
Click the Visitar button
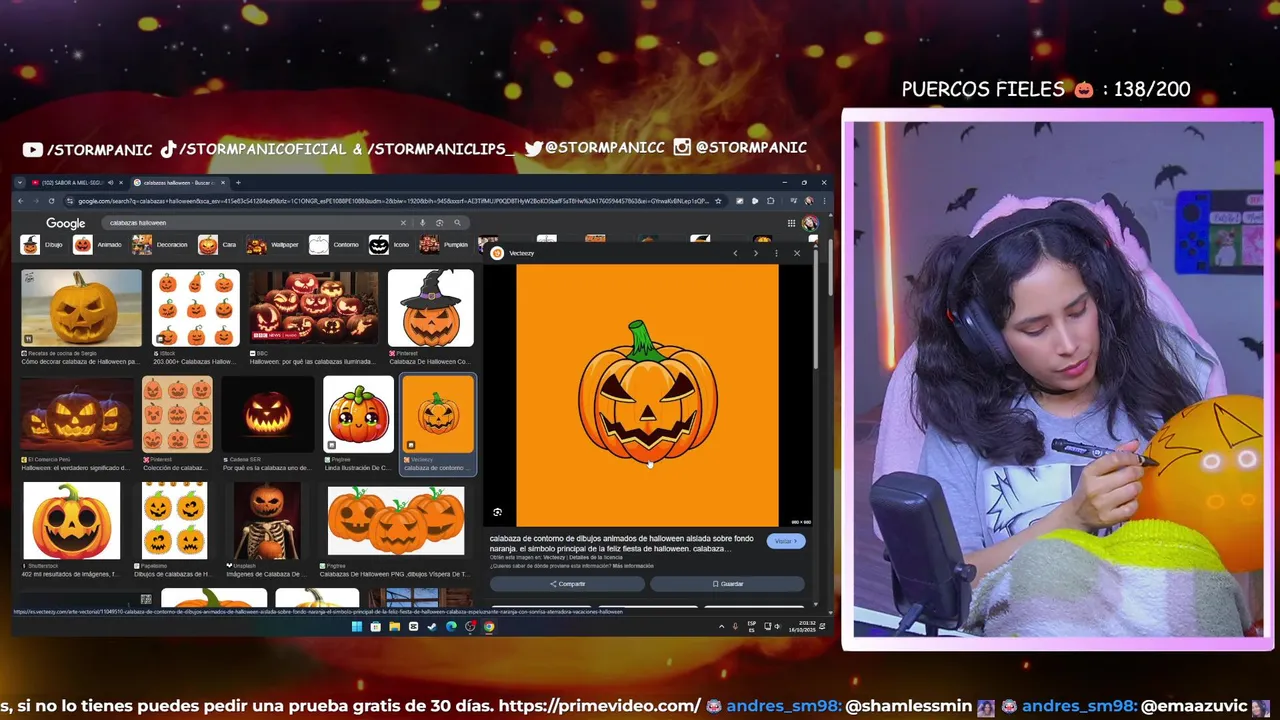(785, 541)
